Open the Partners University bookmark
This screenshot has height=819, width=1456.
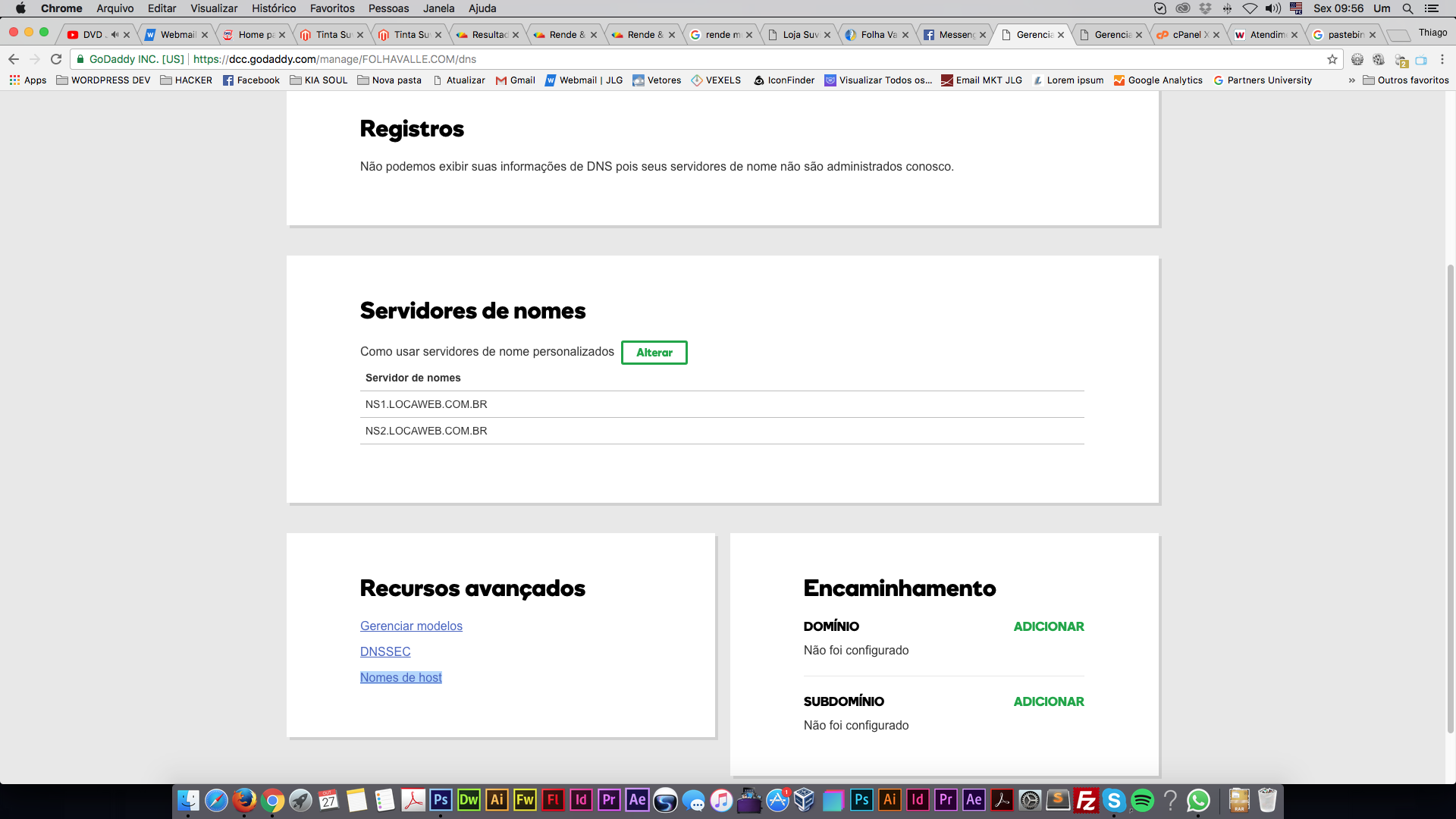point(1263,80)
